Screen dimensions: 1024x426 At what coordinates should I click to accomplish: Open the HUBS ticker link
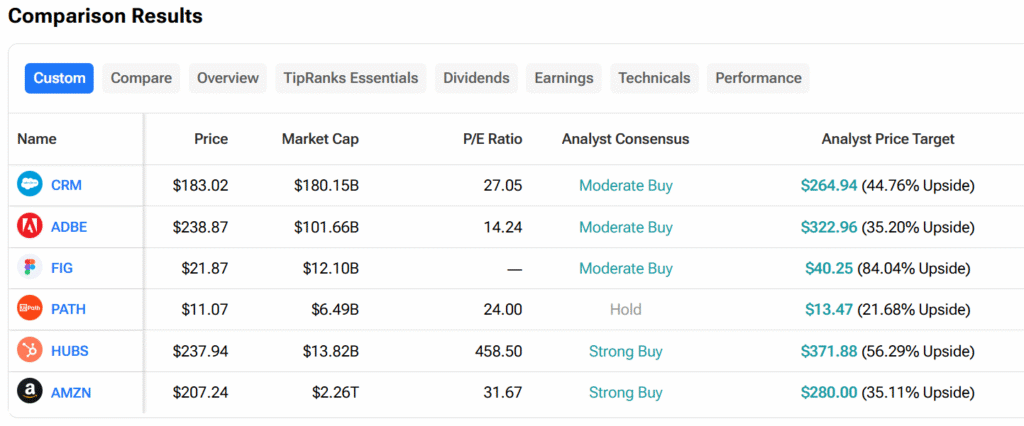pos(70,351)
